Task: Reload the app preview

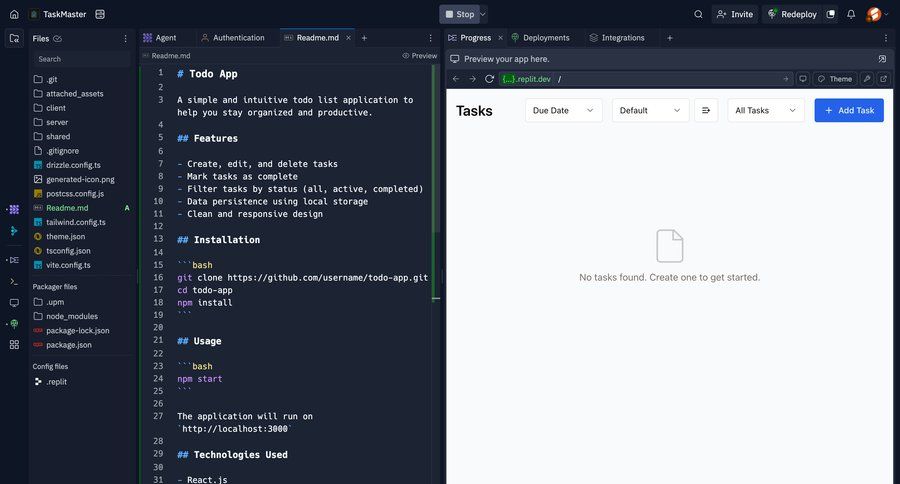Action: (x=489, y=79)
